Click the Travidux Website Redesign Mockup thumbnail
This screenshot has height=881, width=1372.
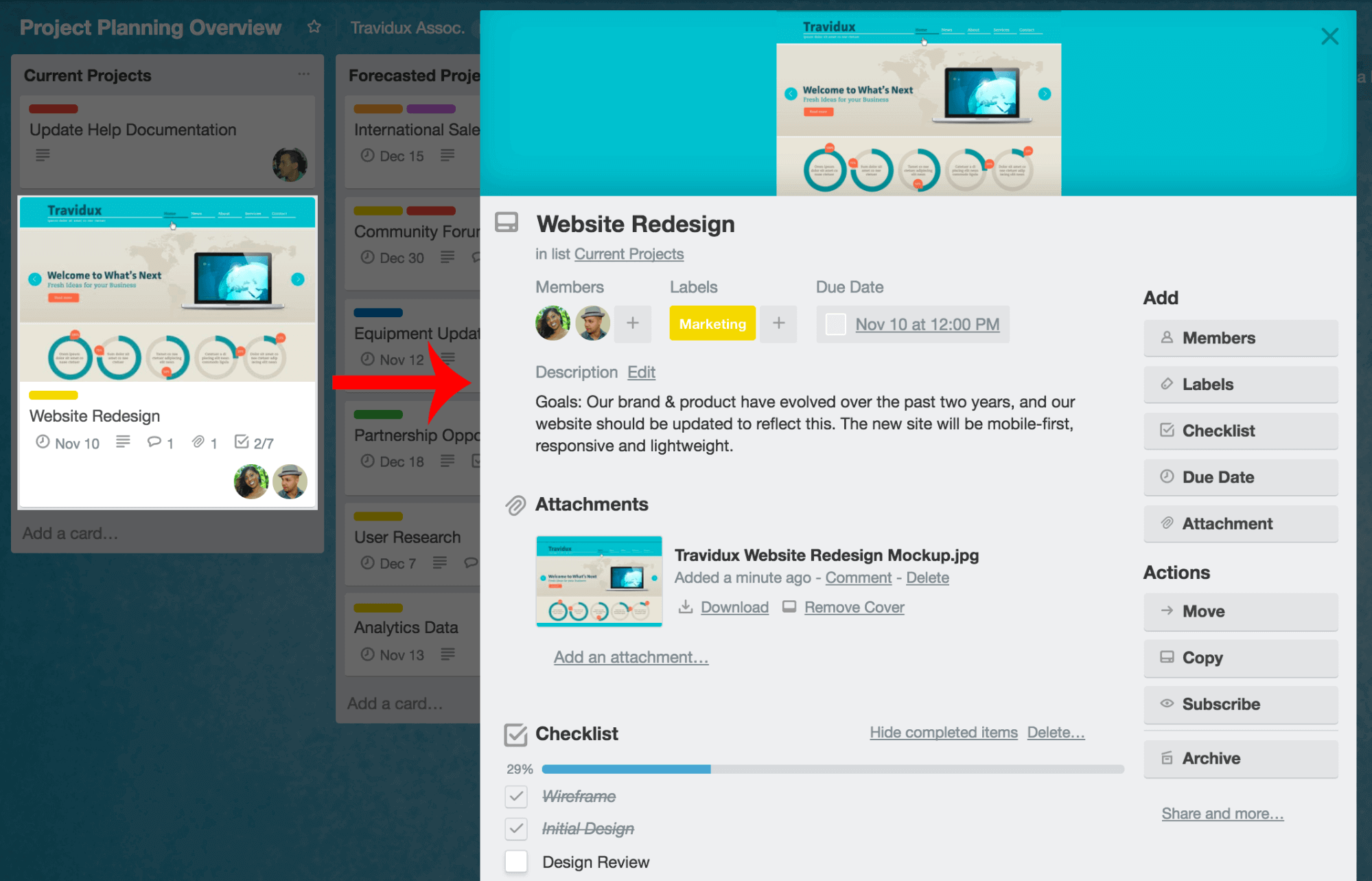click(x=597, y=578)
